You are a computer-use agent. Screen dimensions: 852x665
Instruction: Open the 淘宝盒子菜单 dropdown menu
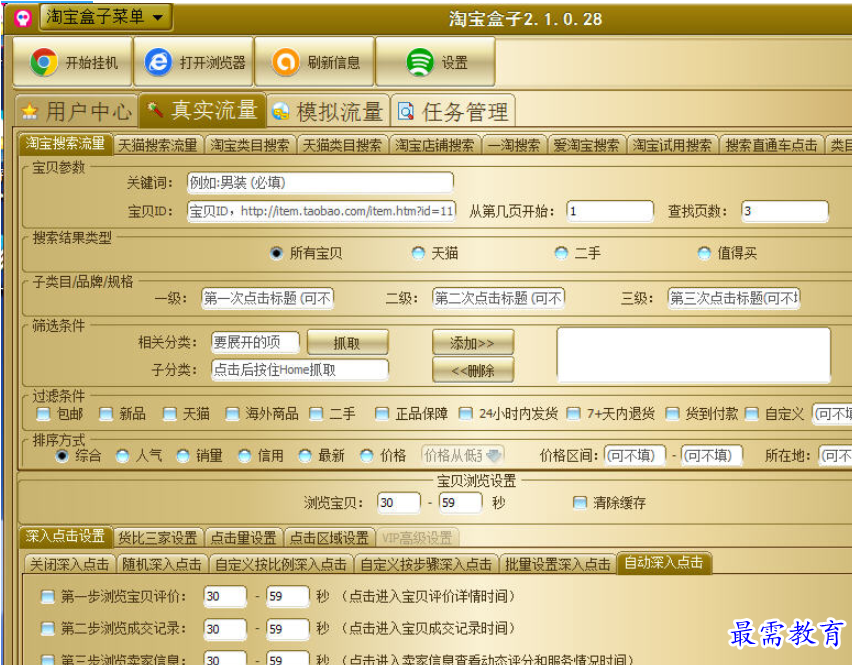tap(106, 17)
